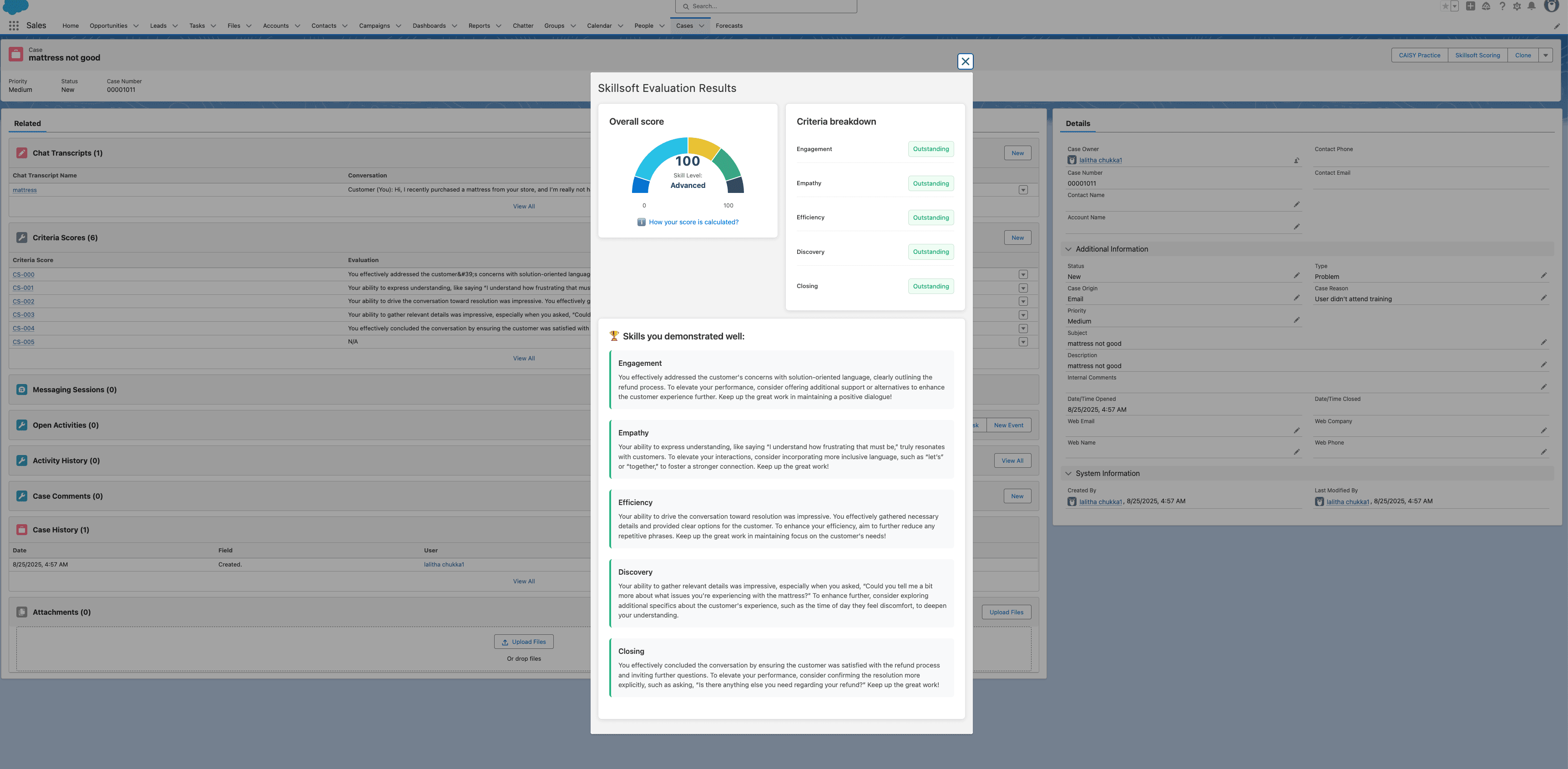Click the Clone button
Screen dimensions: 1568x769
[x=1523, y=56]
